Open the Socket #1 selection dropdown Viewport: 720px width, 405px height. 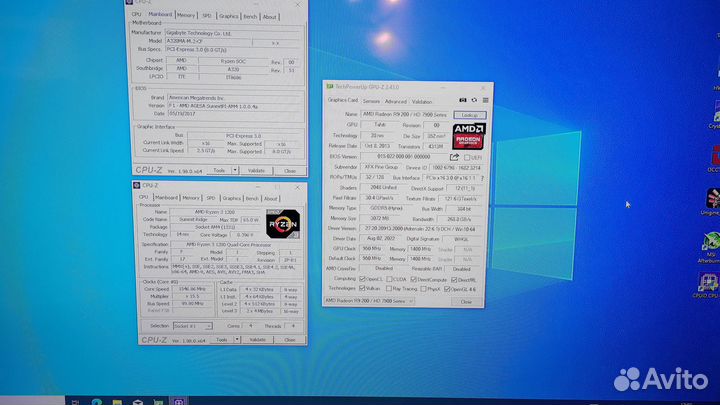(x=192, y=326)
